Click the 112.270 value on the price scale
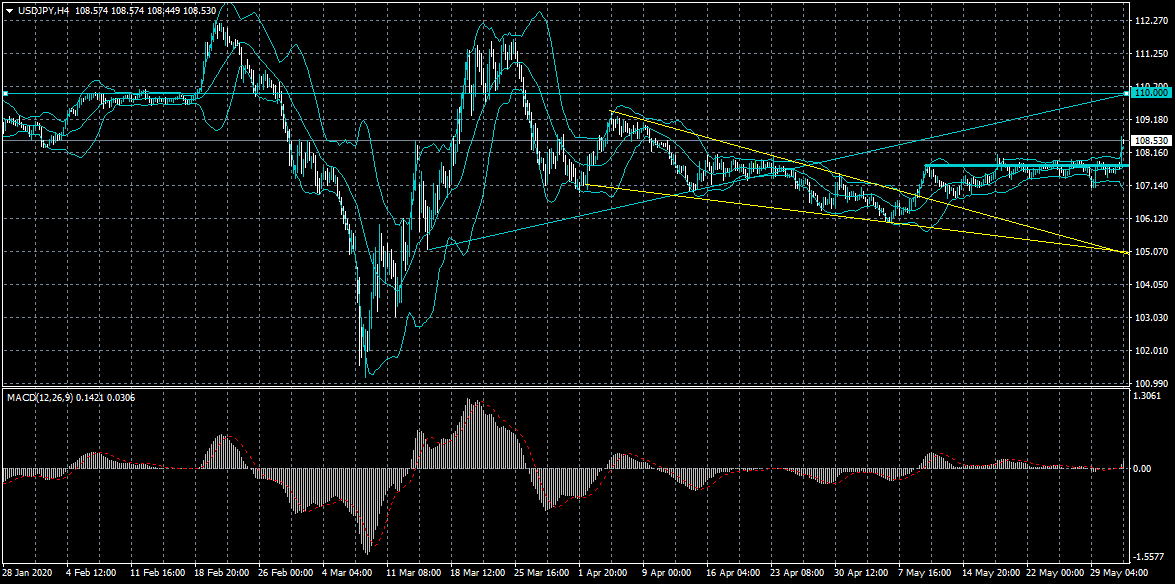Viewport: 1175px width, 584px height. 1152,22
